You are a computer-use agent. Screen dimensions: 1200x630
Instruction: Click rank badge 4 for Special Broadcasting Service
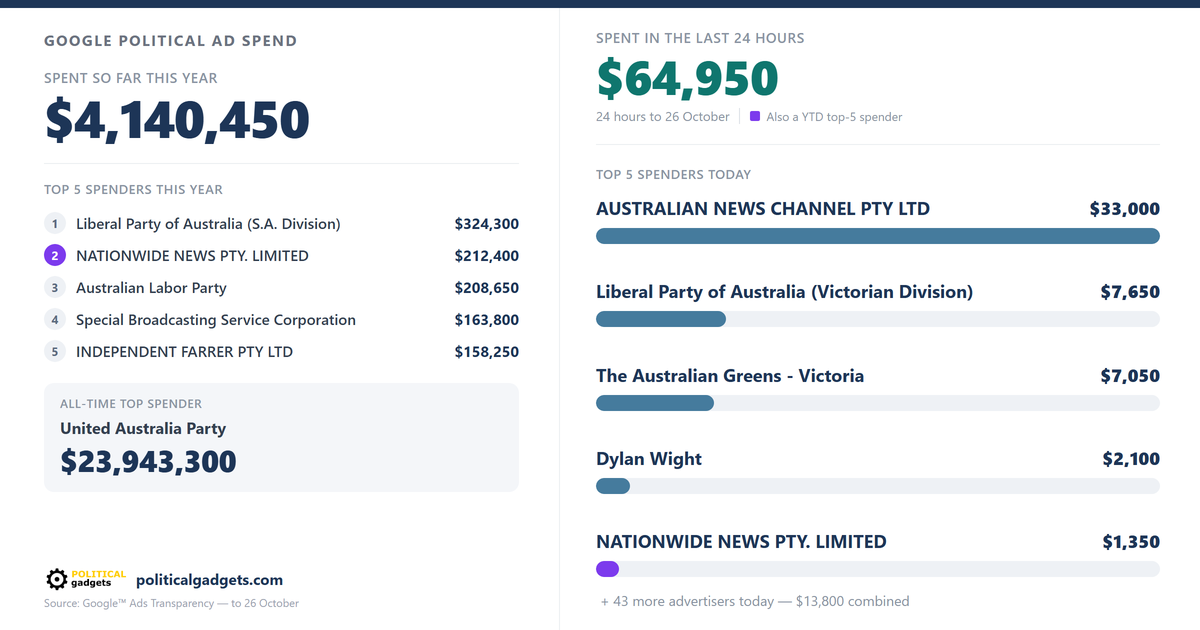point(55,320)
